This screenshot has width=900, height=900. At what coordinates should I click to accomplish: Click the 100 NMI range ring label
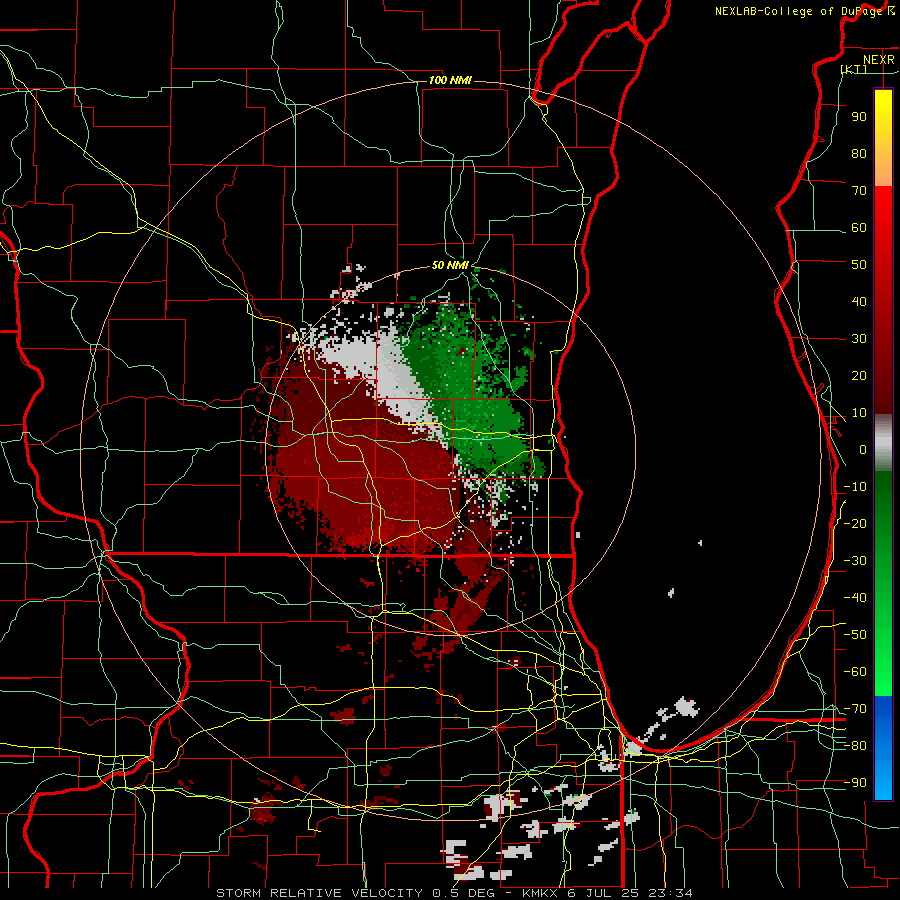[450, 80]
